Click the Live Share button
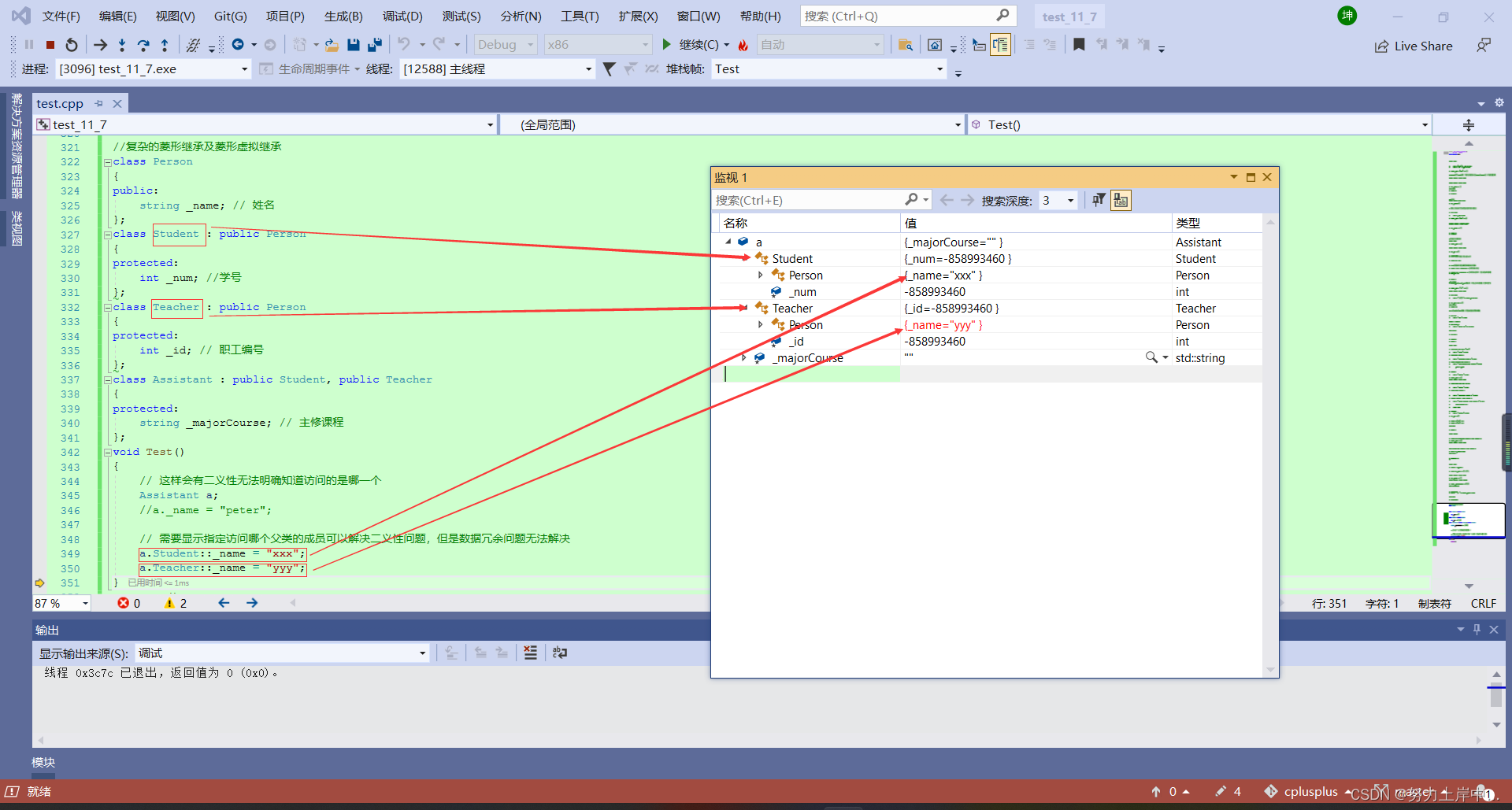1512x810 pixels. point(1414,46)
